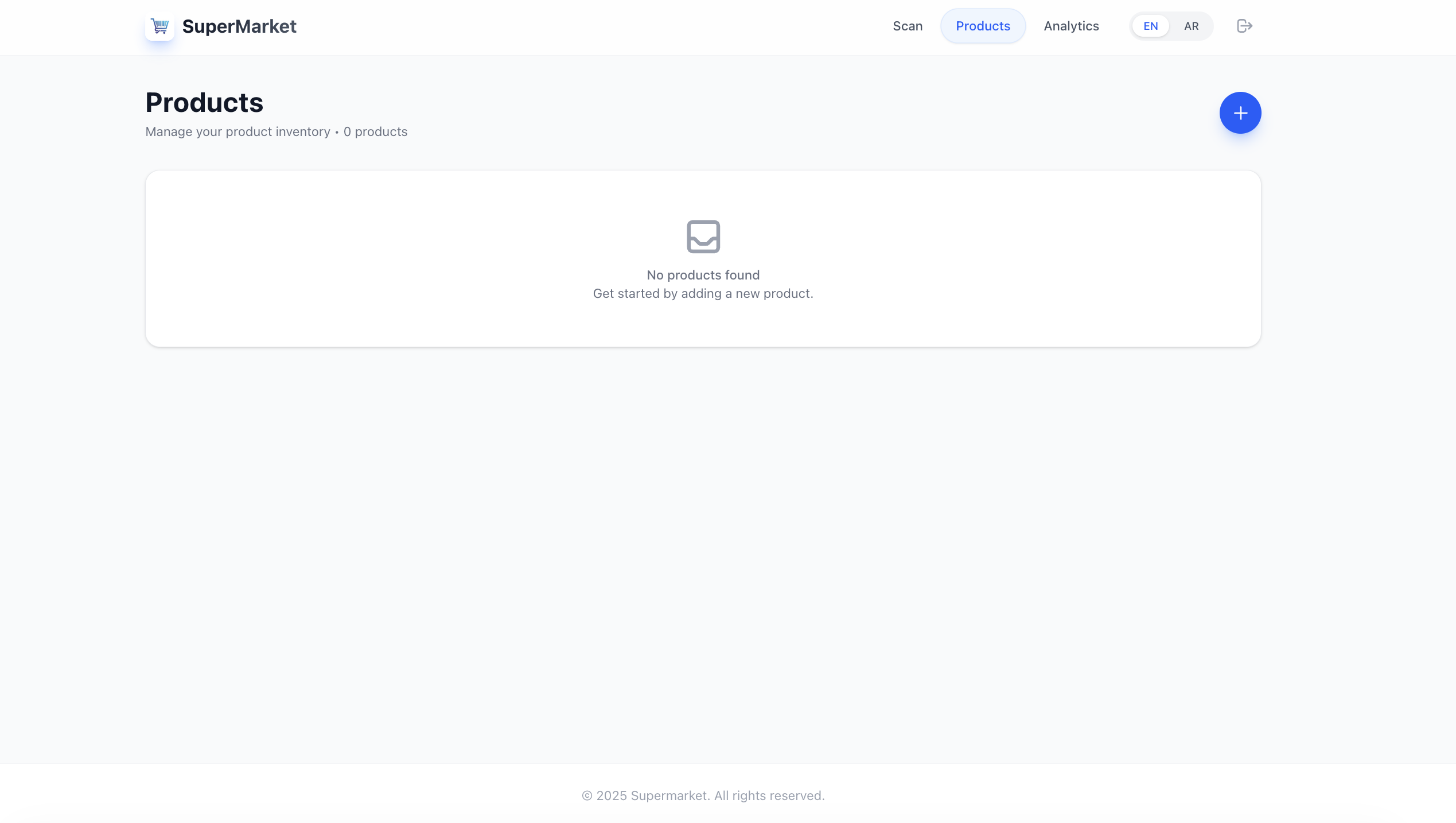Click the Manage your product inventory subtitle
Screen dimensions: 1456x823
click(238, 131)
